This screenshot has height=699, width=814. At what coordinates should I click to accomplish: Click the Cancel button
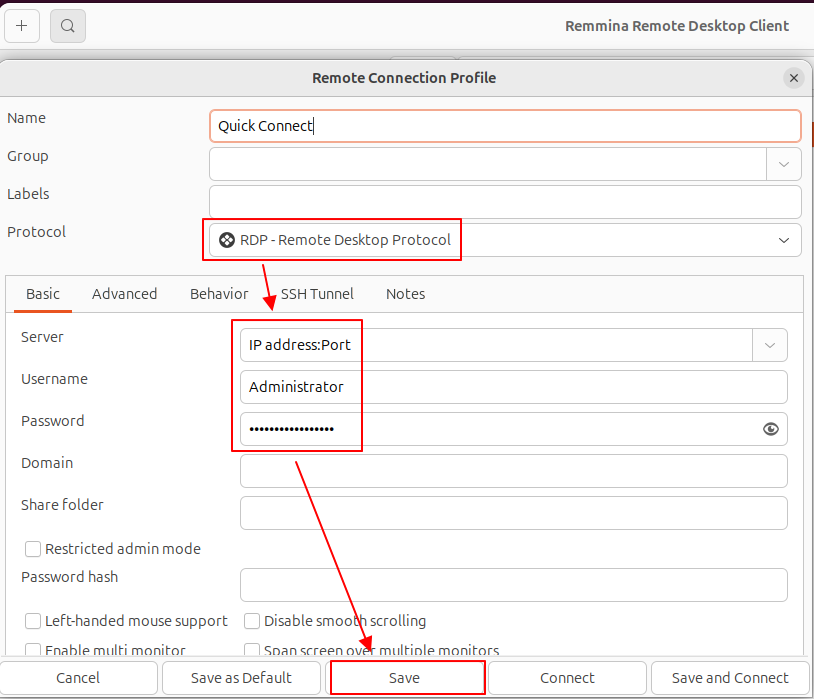78,678
